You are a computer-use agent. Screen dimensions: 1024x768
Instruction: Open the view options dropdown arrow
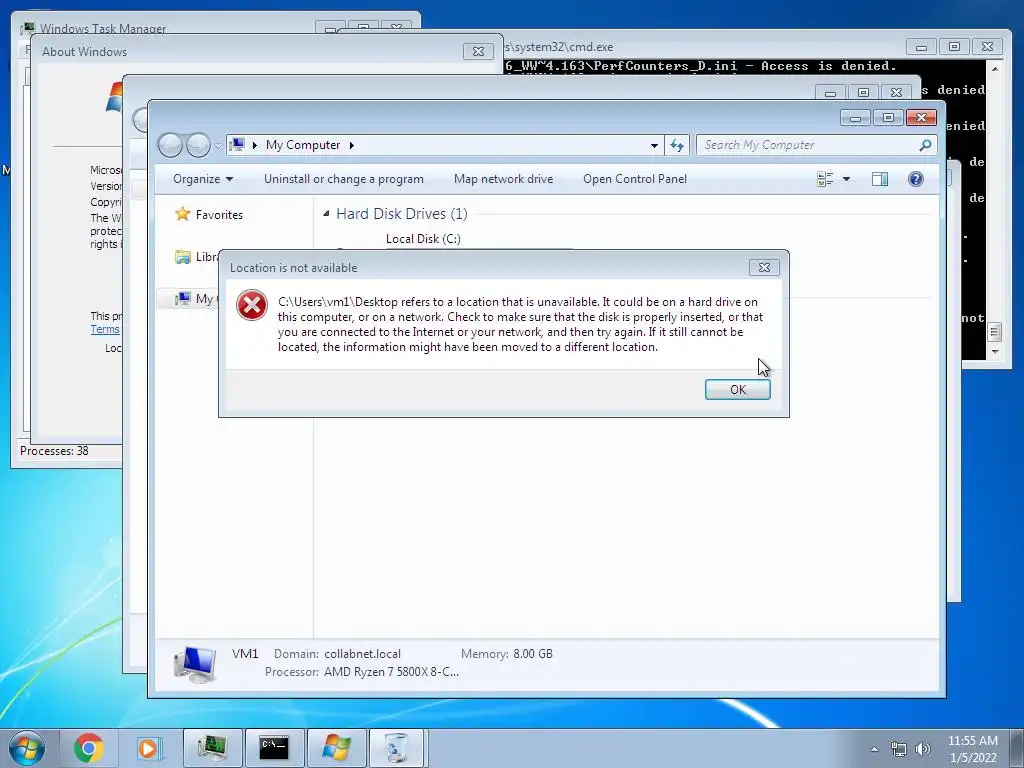point(846,179)
